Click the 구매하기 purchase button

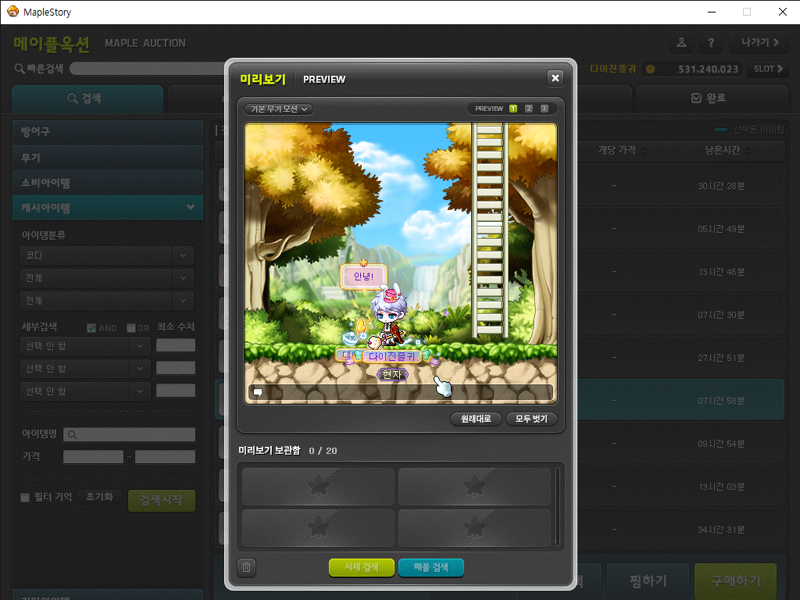[736, 581]
